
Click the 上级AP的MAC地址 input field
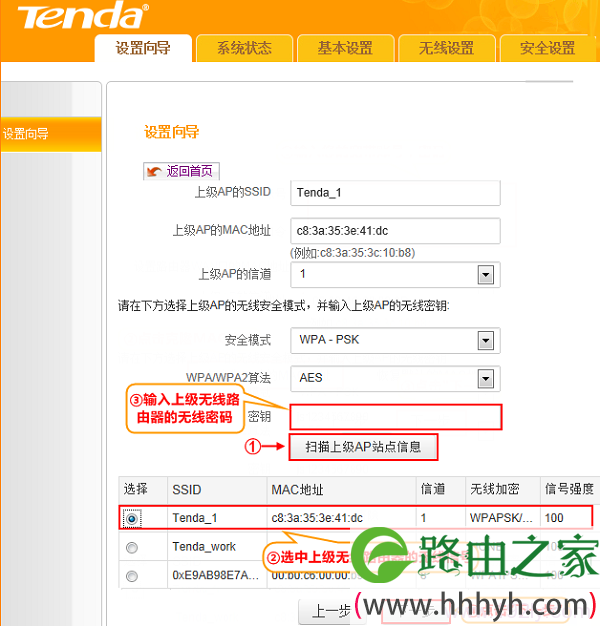point(395,231)
